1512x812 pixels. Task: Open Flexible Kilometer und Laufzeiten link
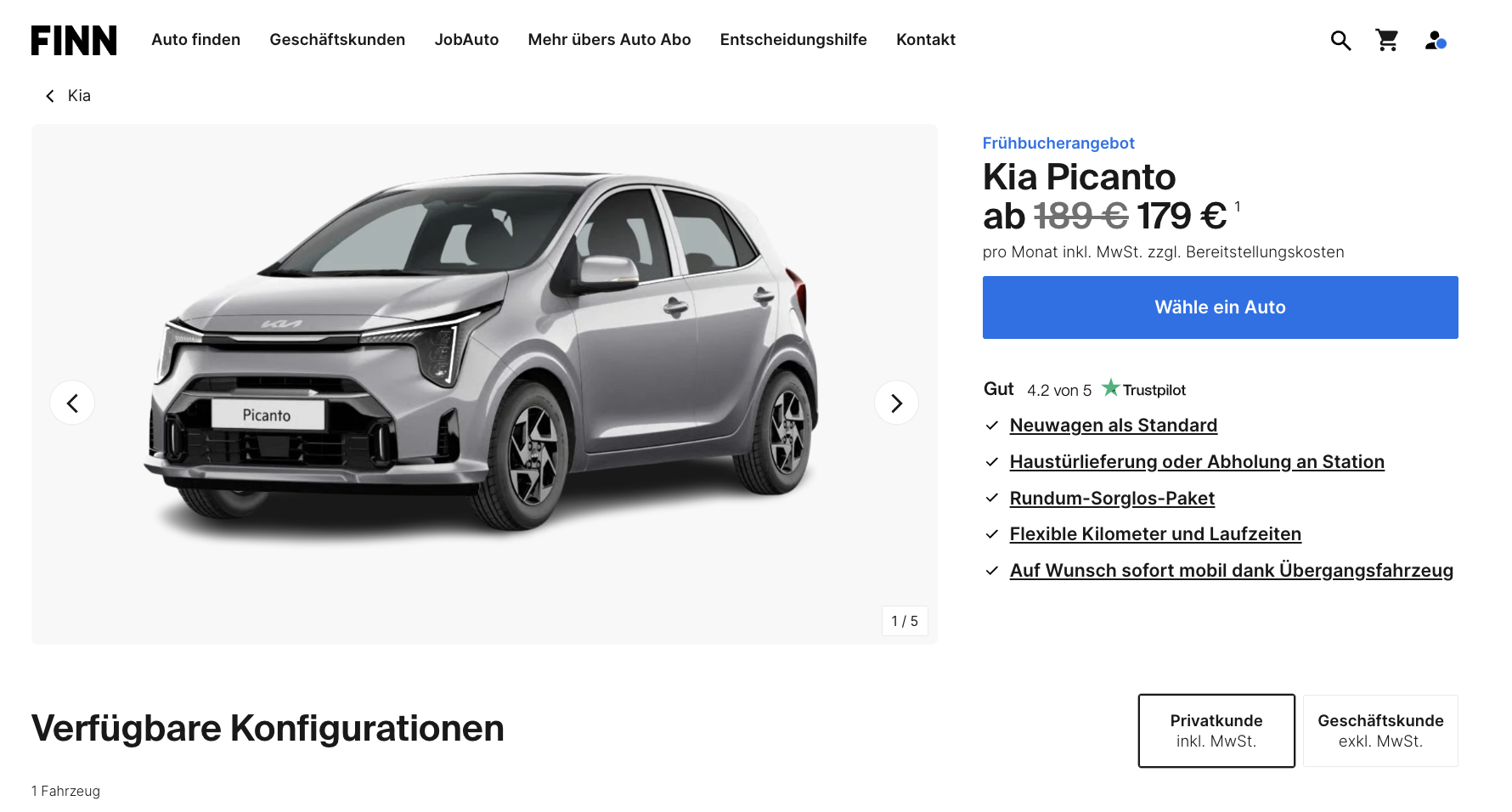(1155, 534)
